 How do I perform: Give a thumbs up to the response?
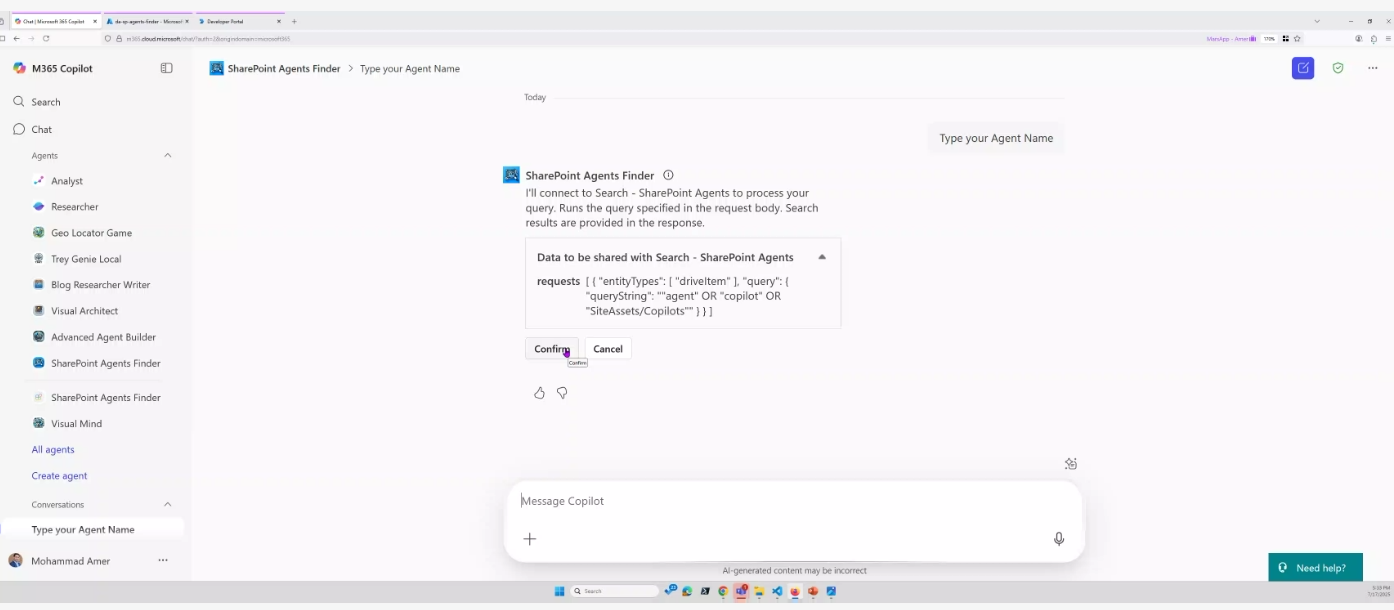[x=539, y=393]
